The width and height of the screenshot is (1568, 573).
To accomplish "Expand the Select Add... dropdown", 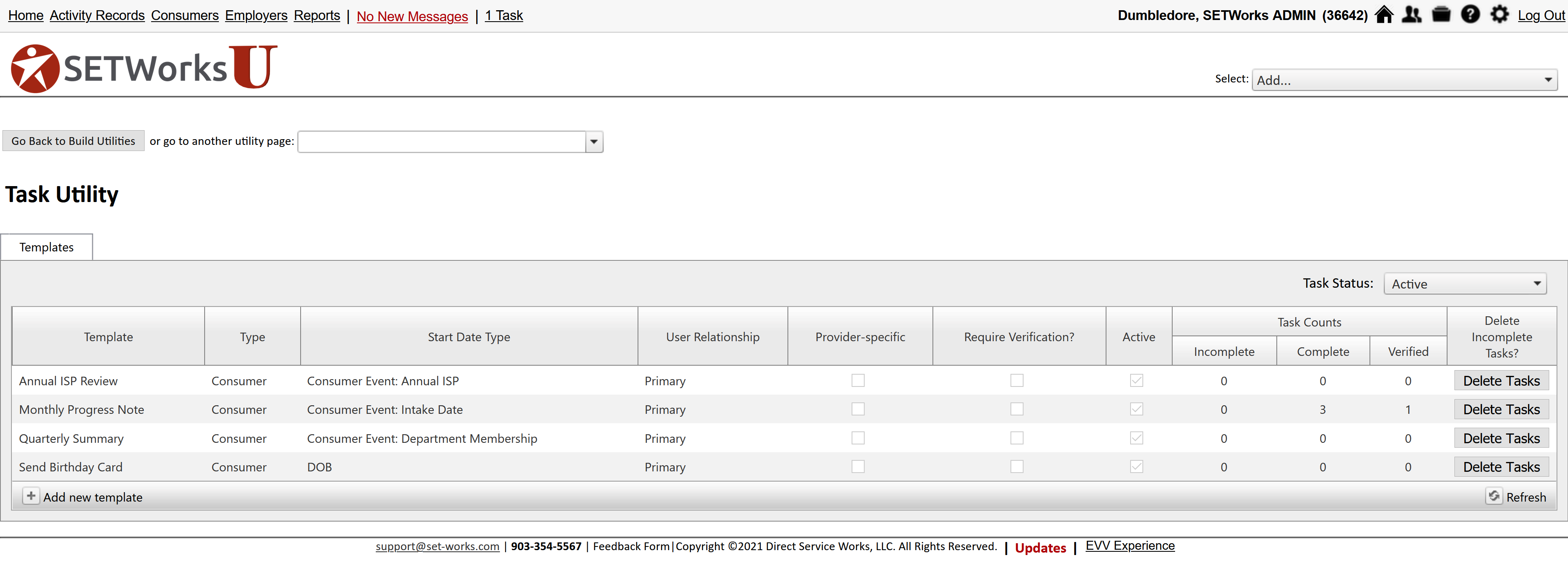I will [1404, 80].
